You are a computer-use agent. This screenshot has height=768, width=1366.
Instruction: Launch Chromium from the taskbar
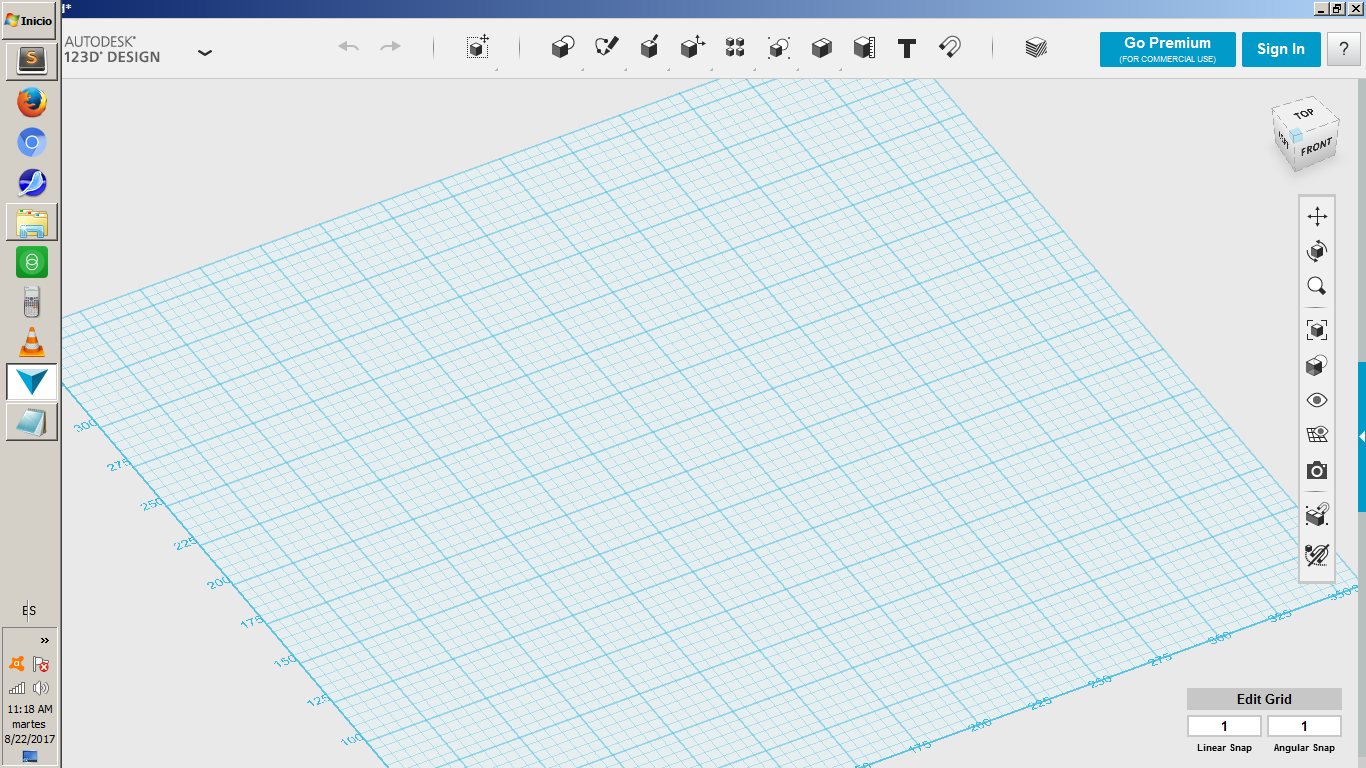[x=32, y=143]
